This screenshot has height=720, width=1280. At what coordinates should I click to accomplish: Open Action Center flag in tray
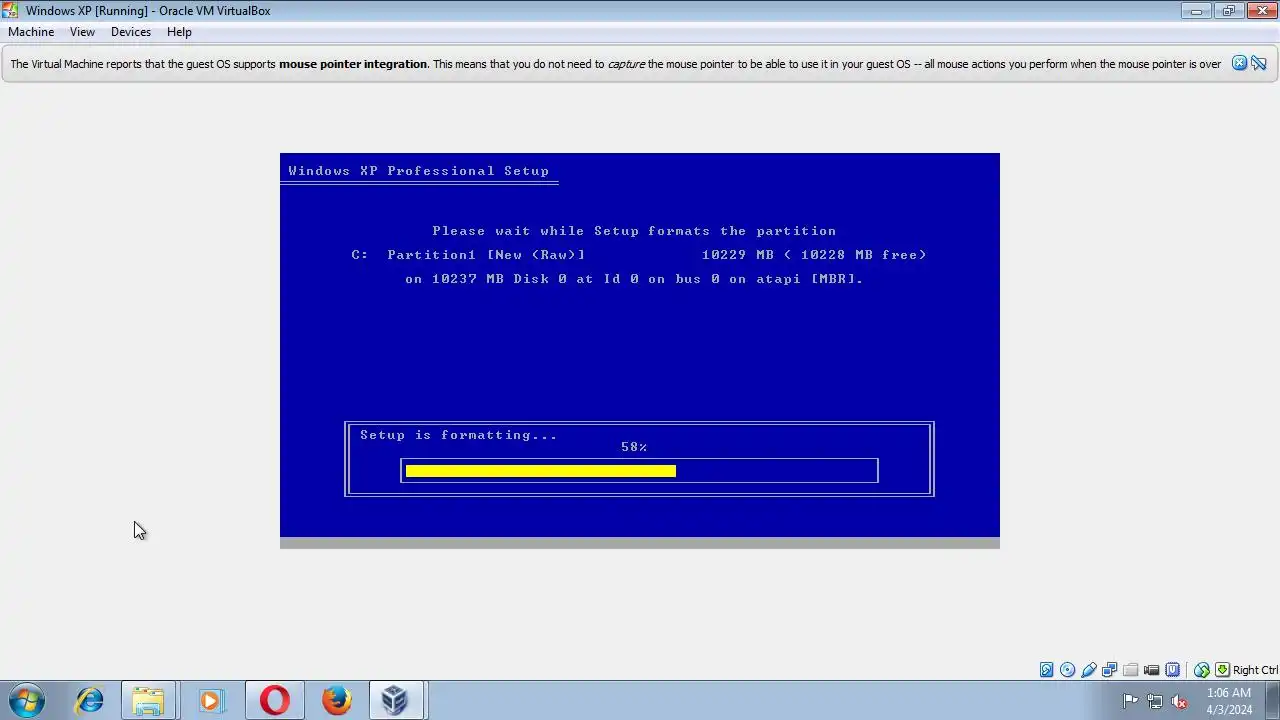[1130, 701]
